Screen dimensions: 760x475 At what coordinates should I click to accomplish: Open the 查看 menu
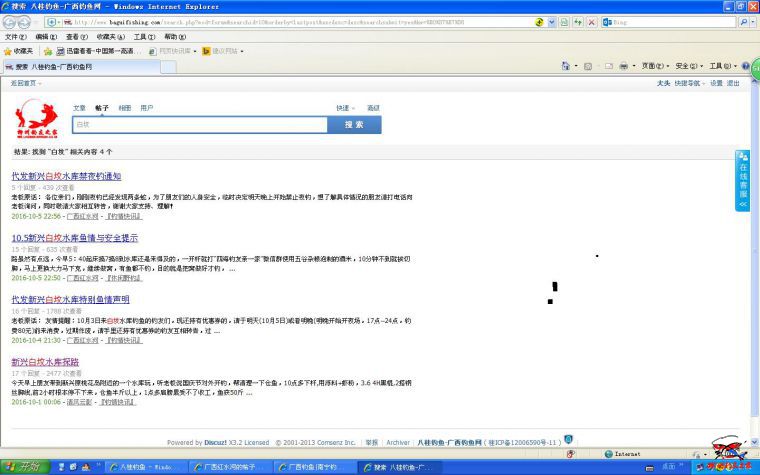(x=77, y=37)
